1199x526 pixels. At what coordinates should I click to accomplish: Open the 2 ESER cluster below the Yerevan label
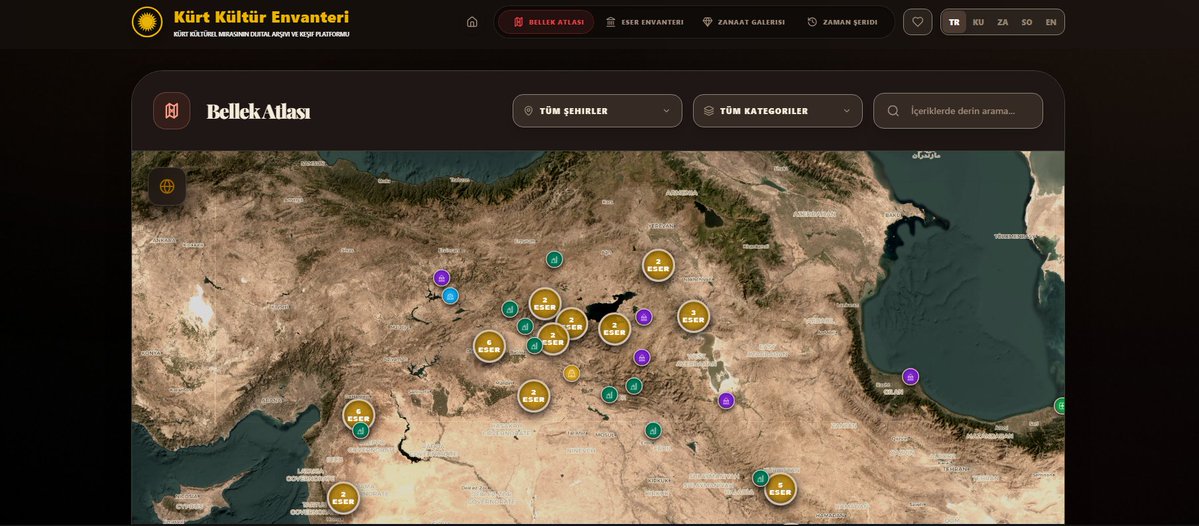658,265
